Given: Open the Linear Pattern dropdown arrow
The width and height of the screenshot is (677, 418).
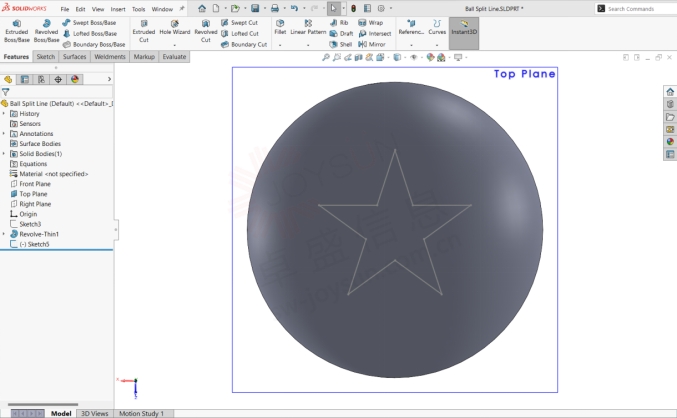Looking at the screenshot, I should [308, 44].
